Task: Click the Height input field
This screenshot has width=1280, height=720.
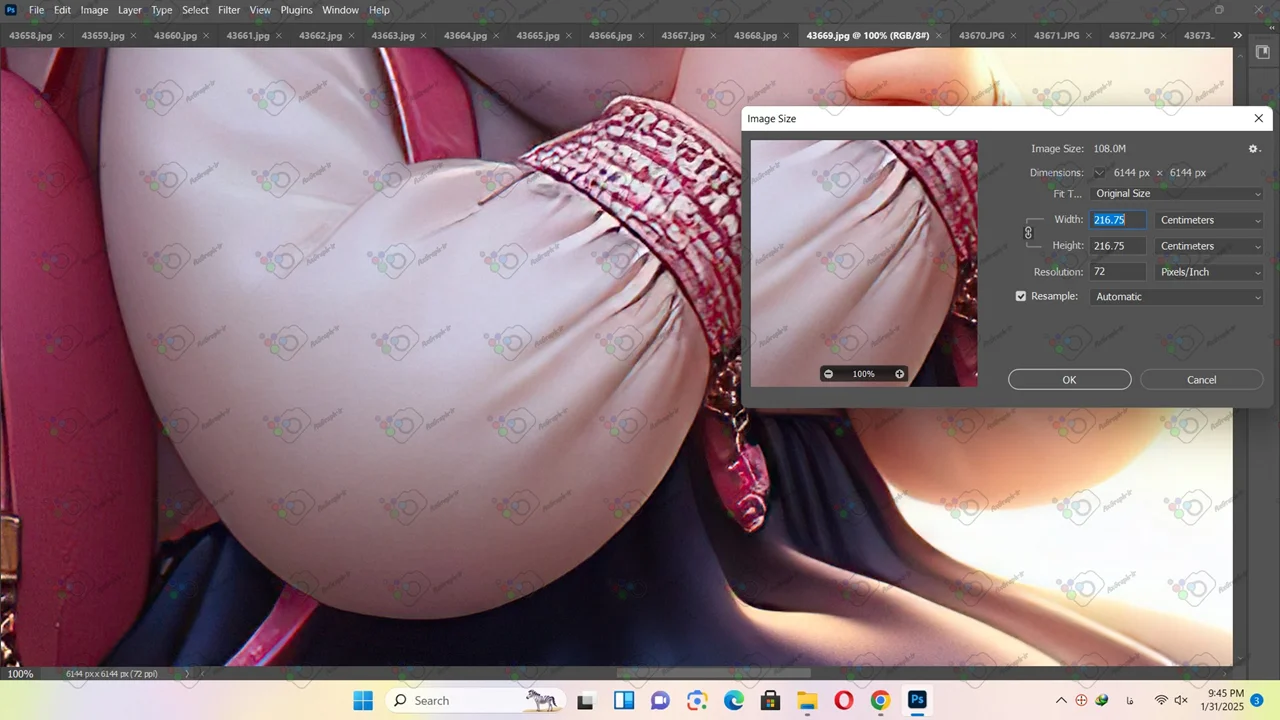Action: (1117, 246)
